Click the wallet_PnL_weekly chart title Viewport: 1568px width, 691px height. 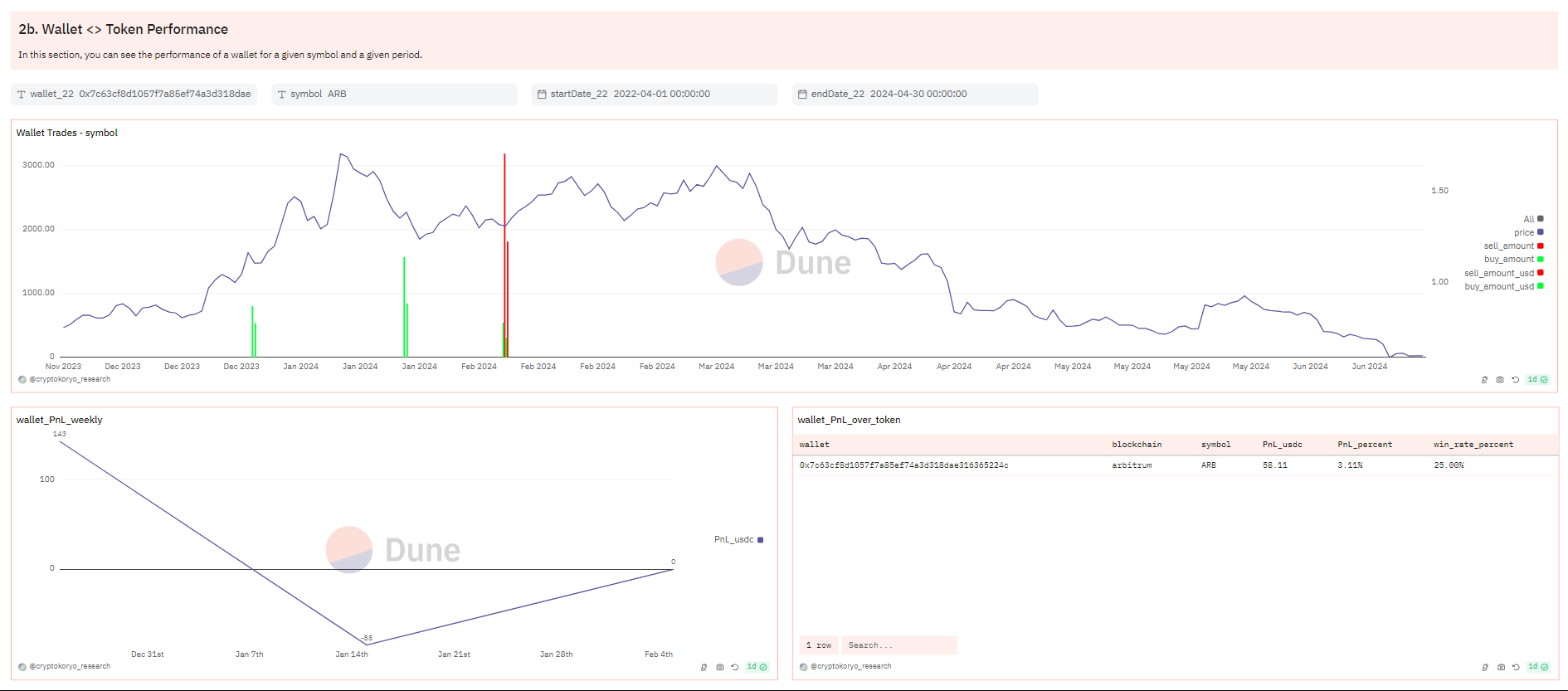tap(60, 420)
